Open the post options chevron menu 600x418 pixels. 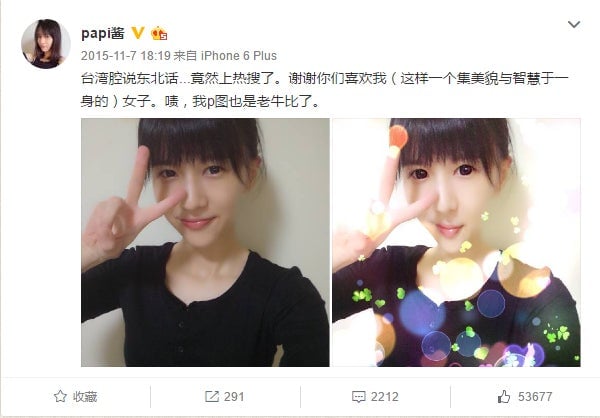tap(574, 24)
